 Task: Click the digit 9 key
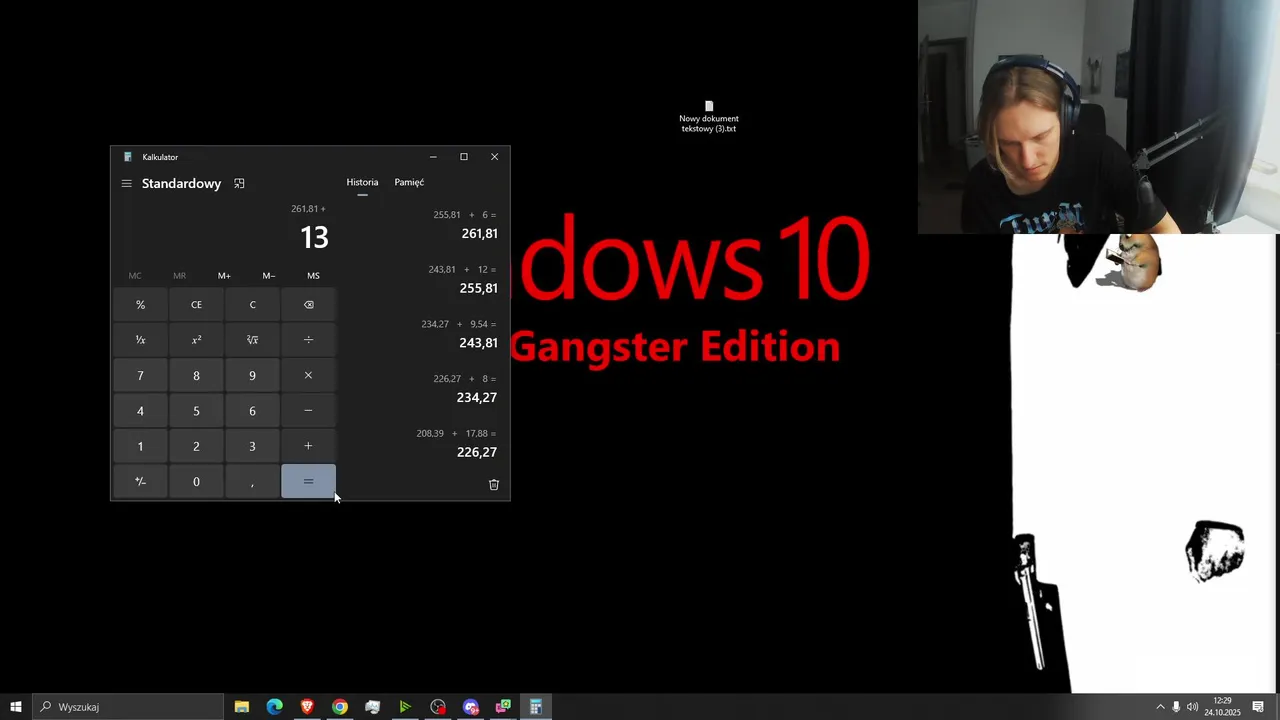click(x=252, y=376)
